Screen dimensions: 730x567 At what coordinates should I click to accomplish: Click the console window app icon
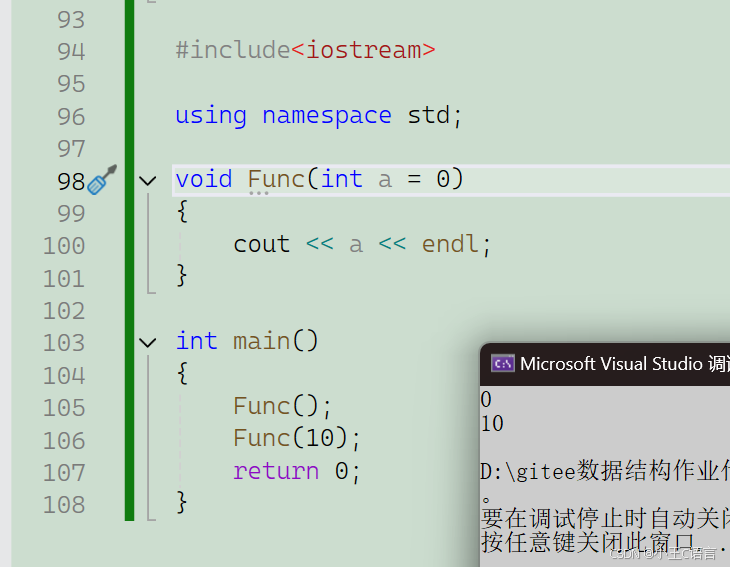click(502, 364)
